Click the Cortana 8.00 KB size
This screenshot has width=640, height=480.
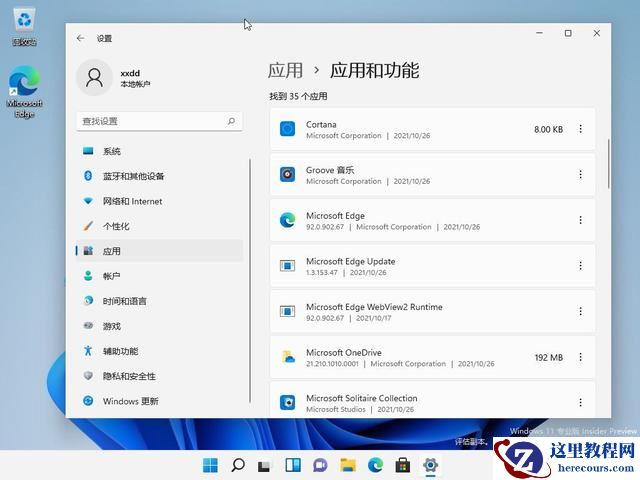(x=548, y=129)
